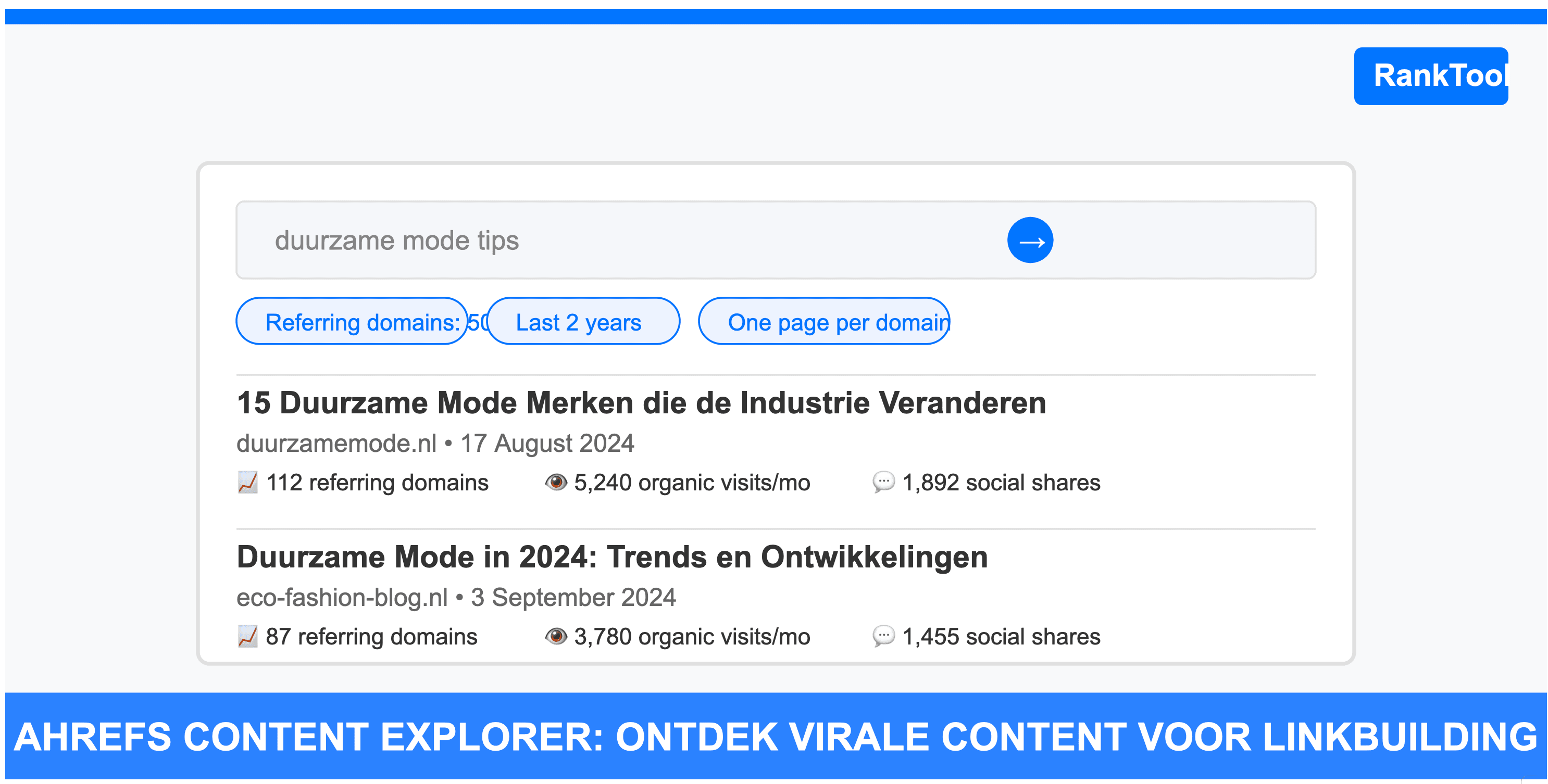This screenshot has height=784, width=1548.
Task: Click the Ahrefs Content Explorer banner heading
Action: pyautogui.click(x=775, y=737)
